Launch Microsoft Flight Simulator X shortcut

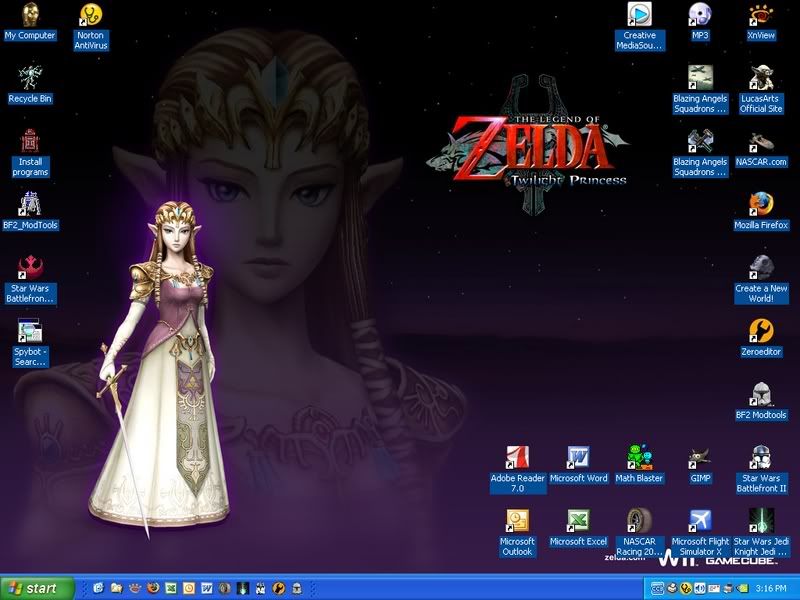point(699,533)
